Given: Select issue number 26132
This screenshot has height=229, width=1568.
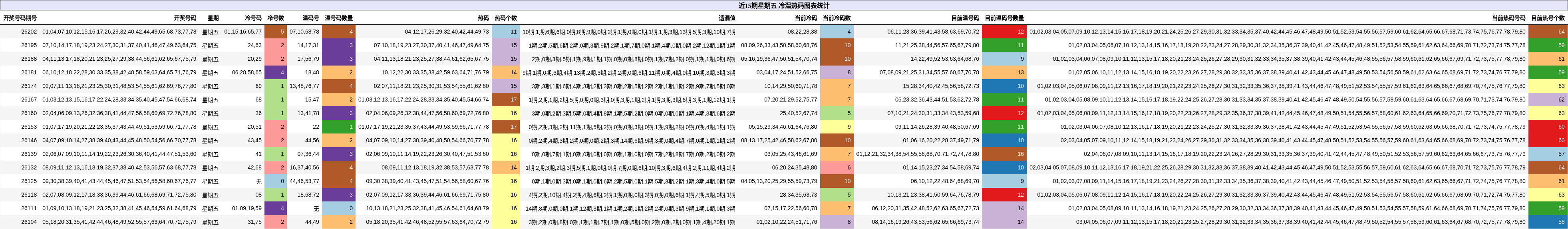Looking at the screenshot, I should coord(29,167).
